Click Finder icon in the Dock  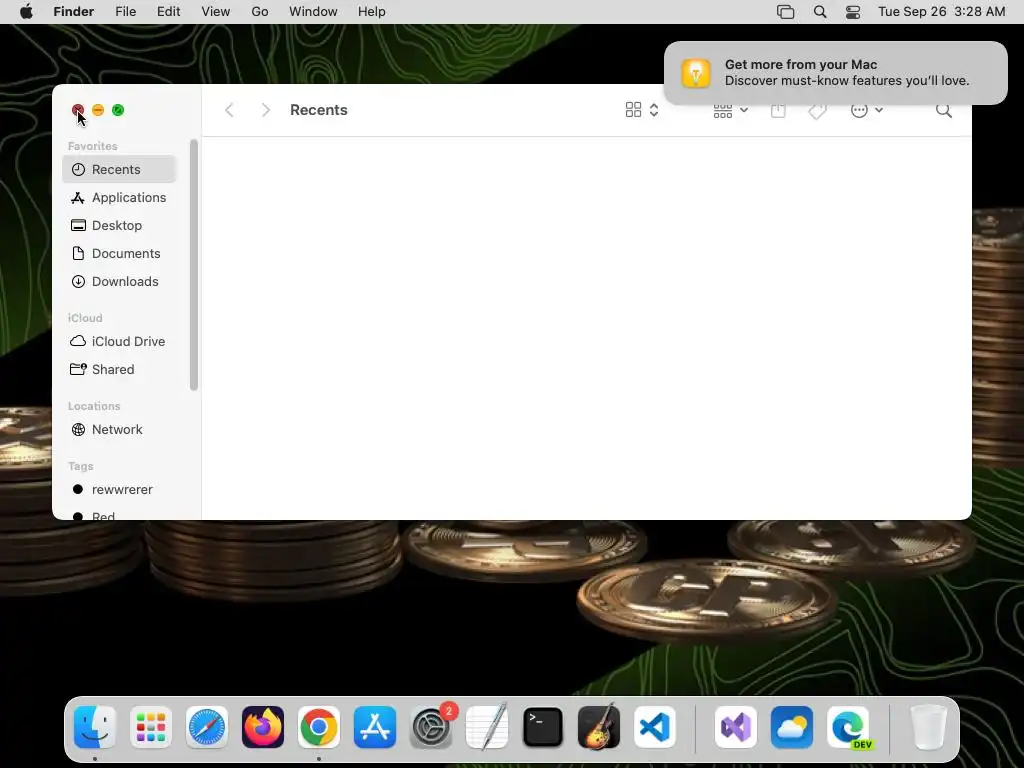(95, 727)
